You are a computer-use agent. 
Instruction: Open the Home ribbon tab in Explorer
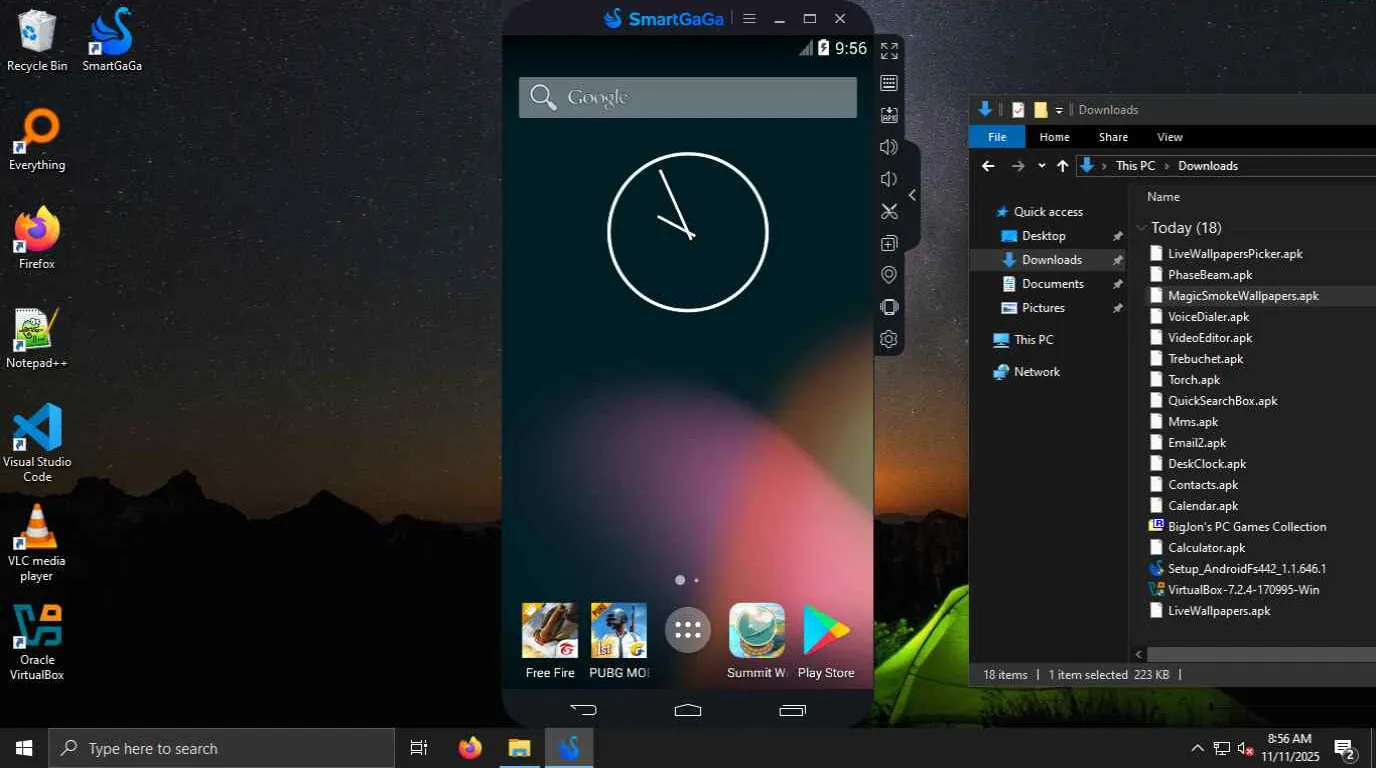pos(1054,137)
